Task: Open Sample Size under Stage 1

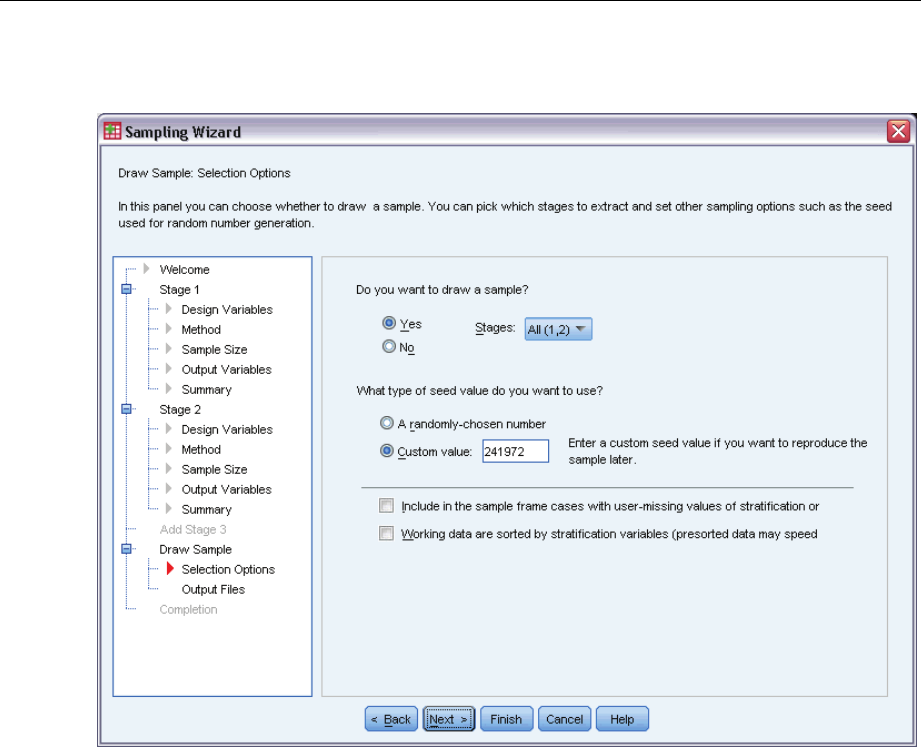Action: click(214, 349)
